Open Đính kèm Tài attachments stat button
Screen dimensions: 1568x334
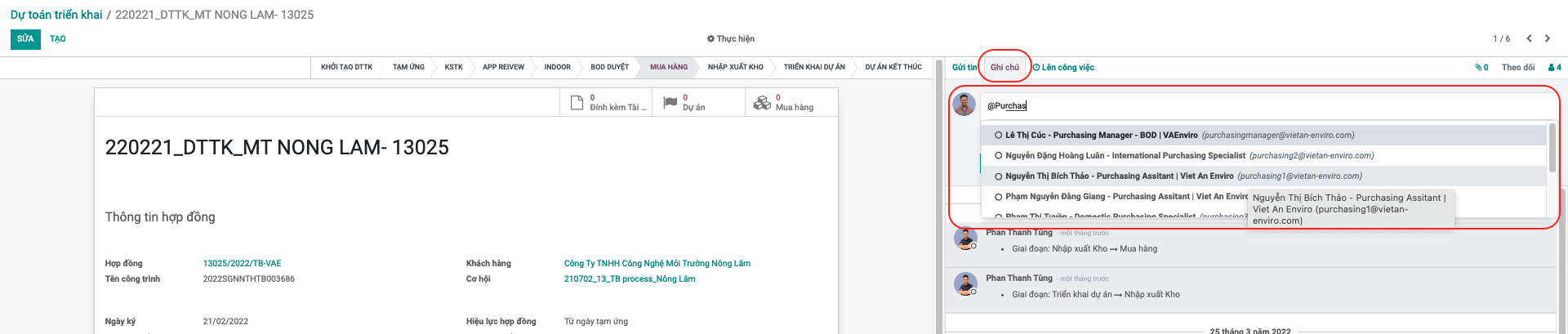[x=606, y=103]
